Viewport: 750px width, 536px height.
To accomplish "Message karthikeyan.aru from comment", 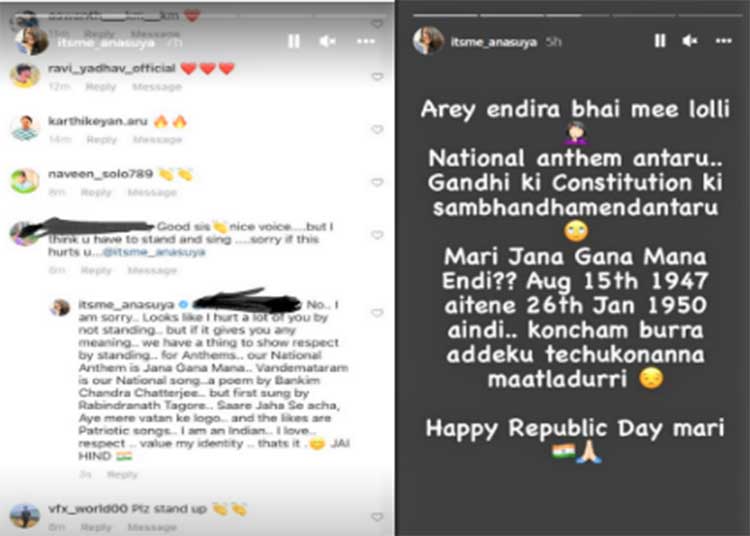I will click(157, 140).
